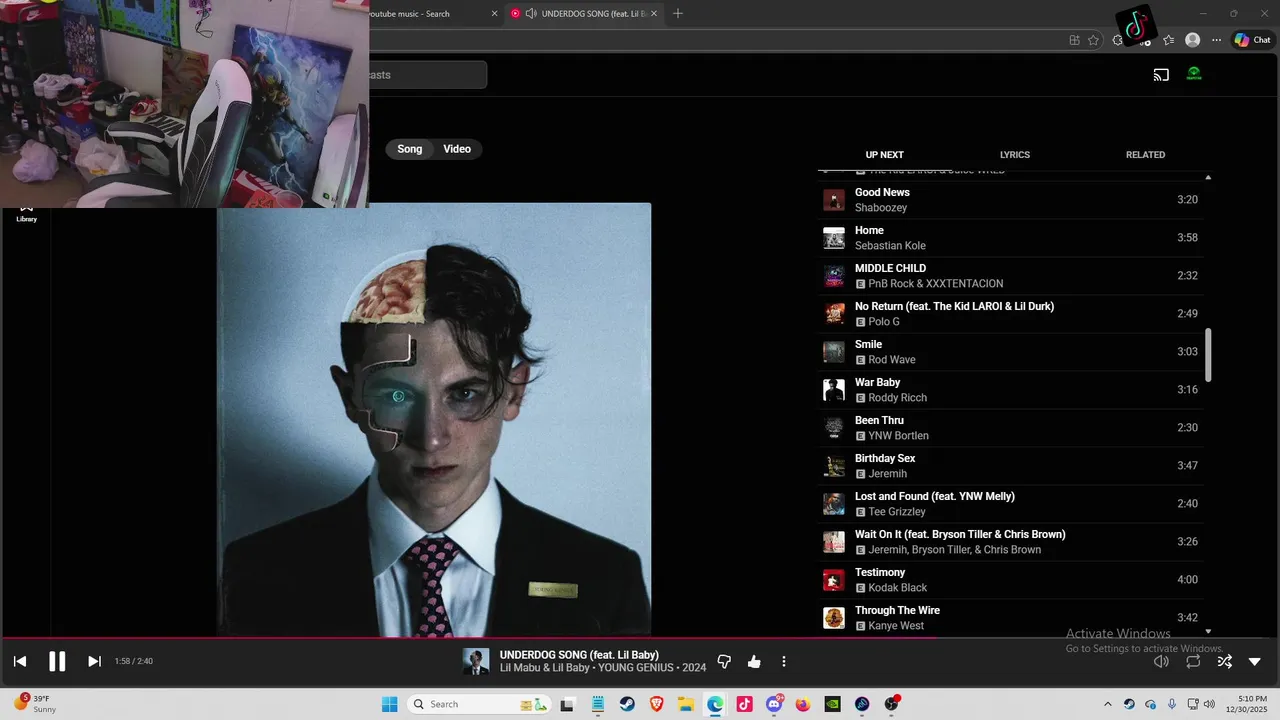Open the three-dot menu in the player bar

[784, 662]
